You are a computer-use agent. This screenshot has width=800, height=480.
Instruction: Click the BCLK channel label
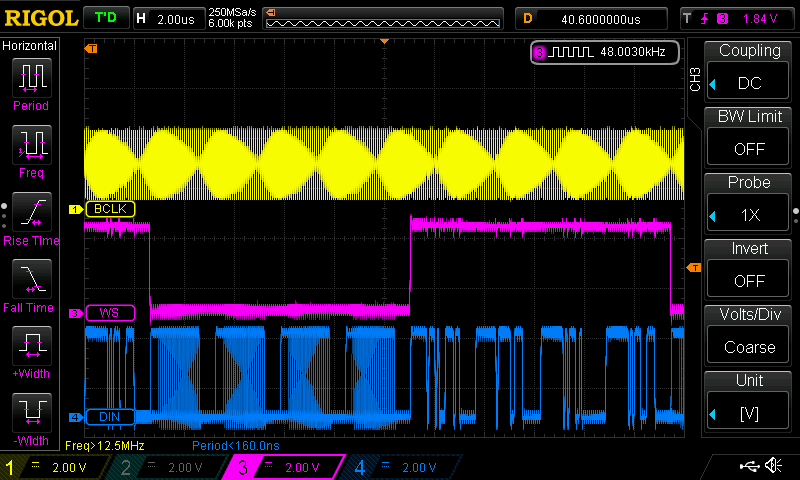point(110,209)
